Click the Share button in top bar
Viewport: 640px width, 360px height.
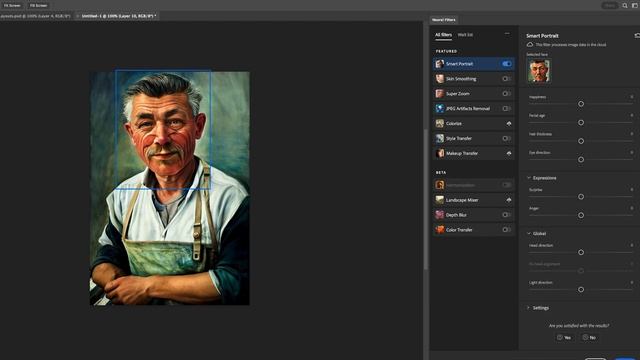coord(610,6)
